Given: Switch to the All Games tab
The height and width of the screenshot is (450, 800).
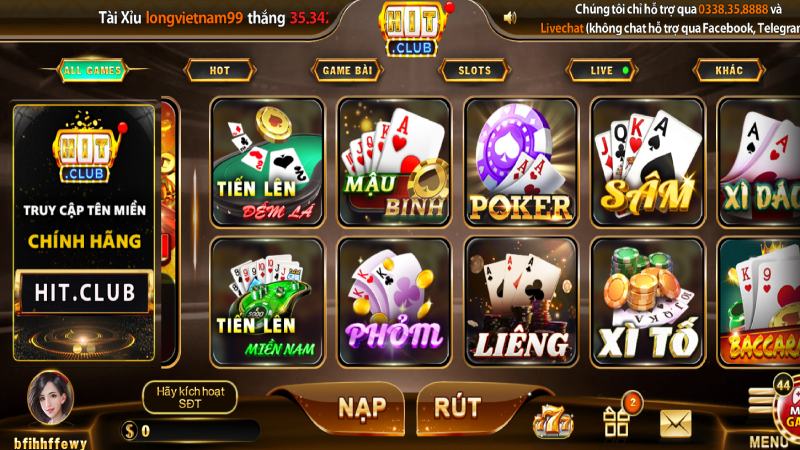Looking at the screenshot, I should click(x=92, y=70).
